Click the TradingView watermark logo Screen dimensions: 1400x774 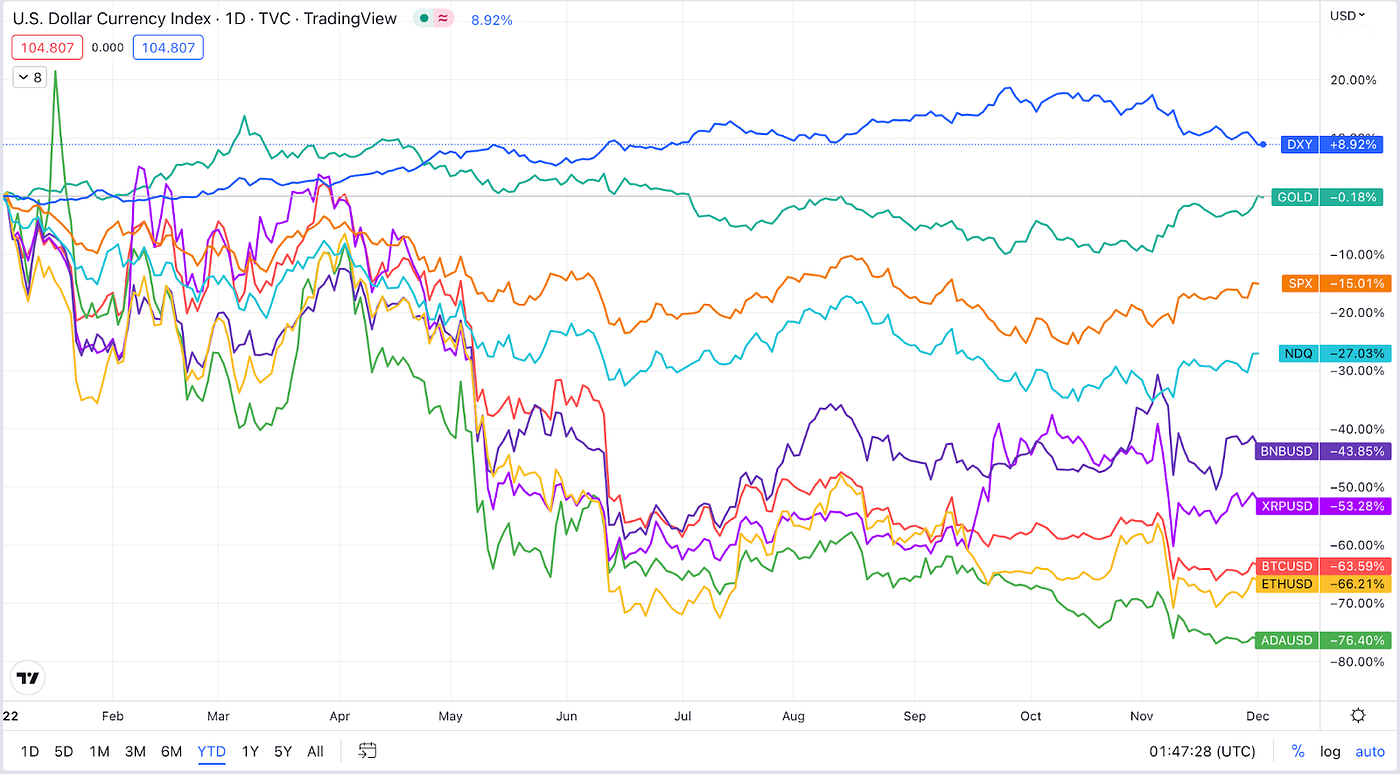(x=27, y=677)
